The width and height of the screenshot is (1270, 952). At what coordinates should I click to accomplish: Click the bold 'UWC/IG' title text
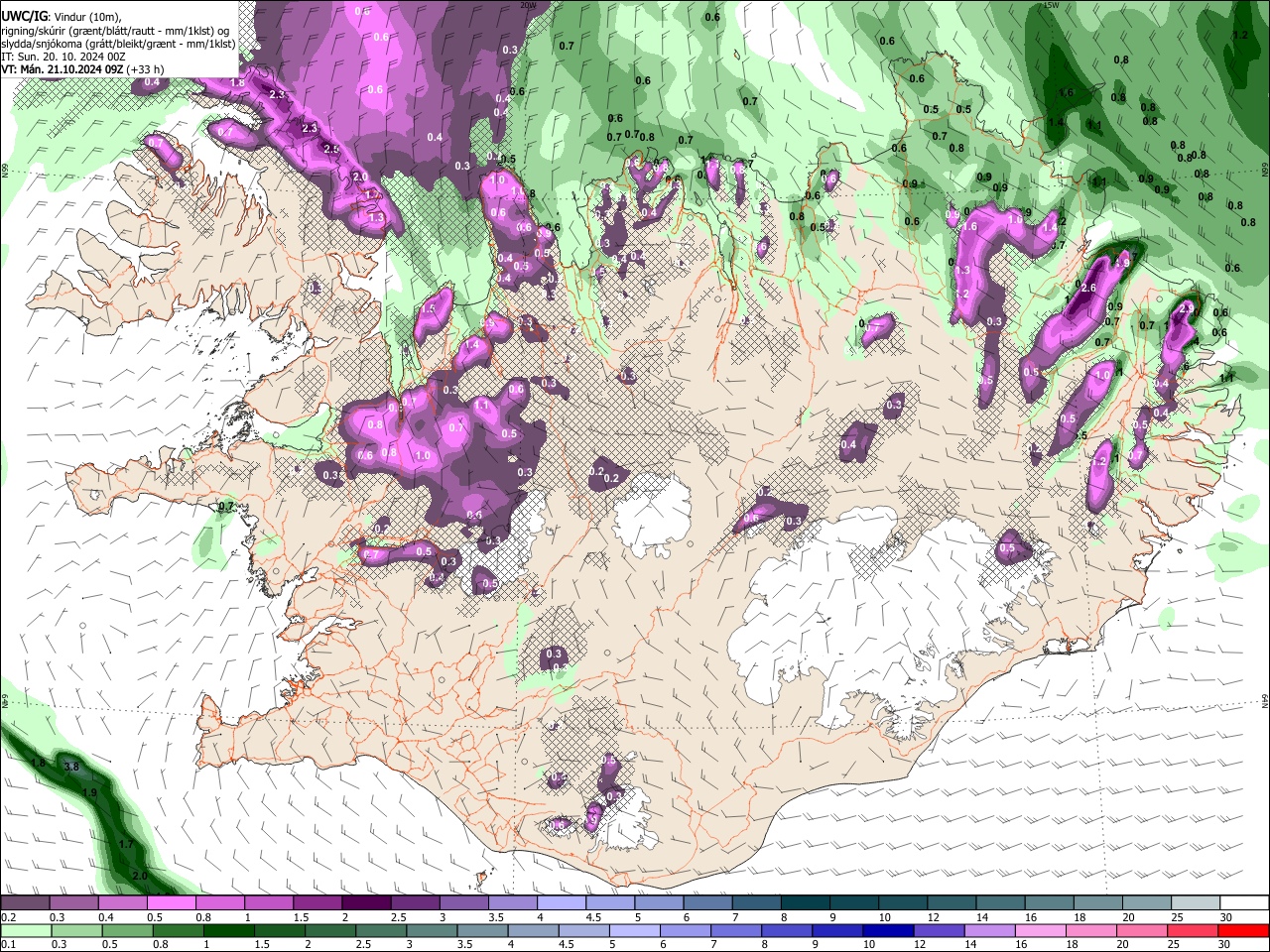(25, 17)
